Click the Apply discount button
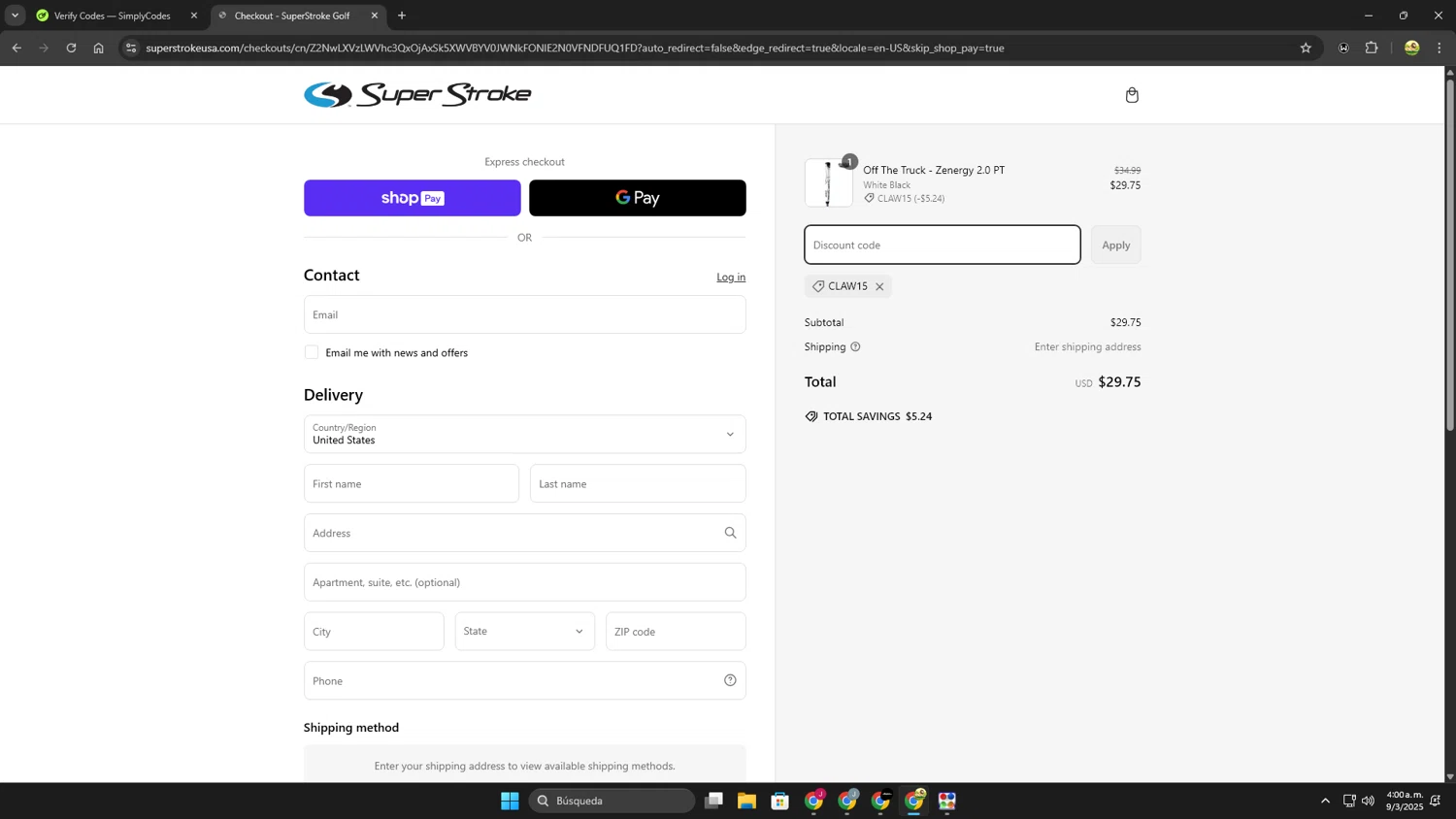 point(1116,245)
